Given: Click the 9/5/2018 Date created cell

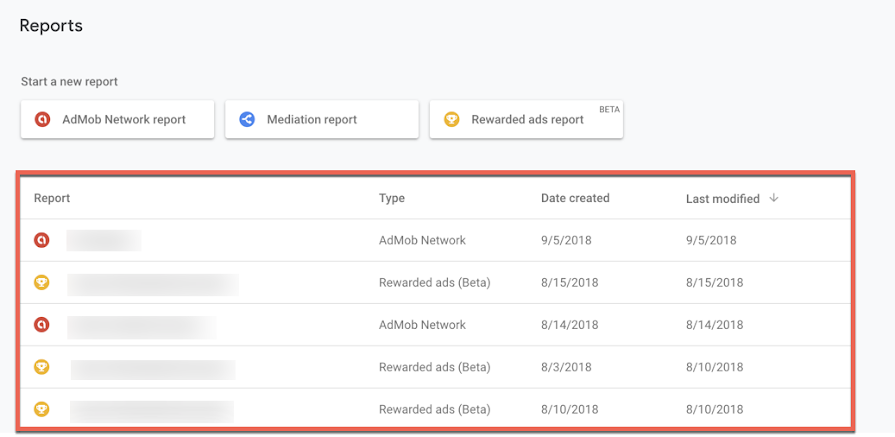Looking at the screenshot, I should 566,240.
